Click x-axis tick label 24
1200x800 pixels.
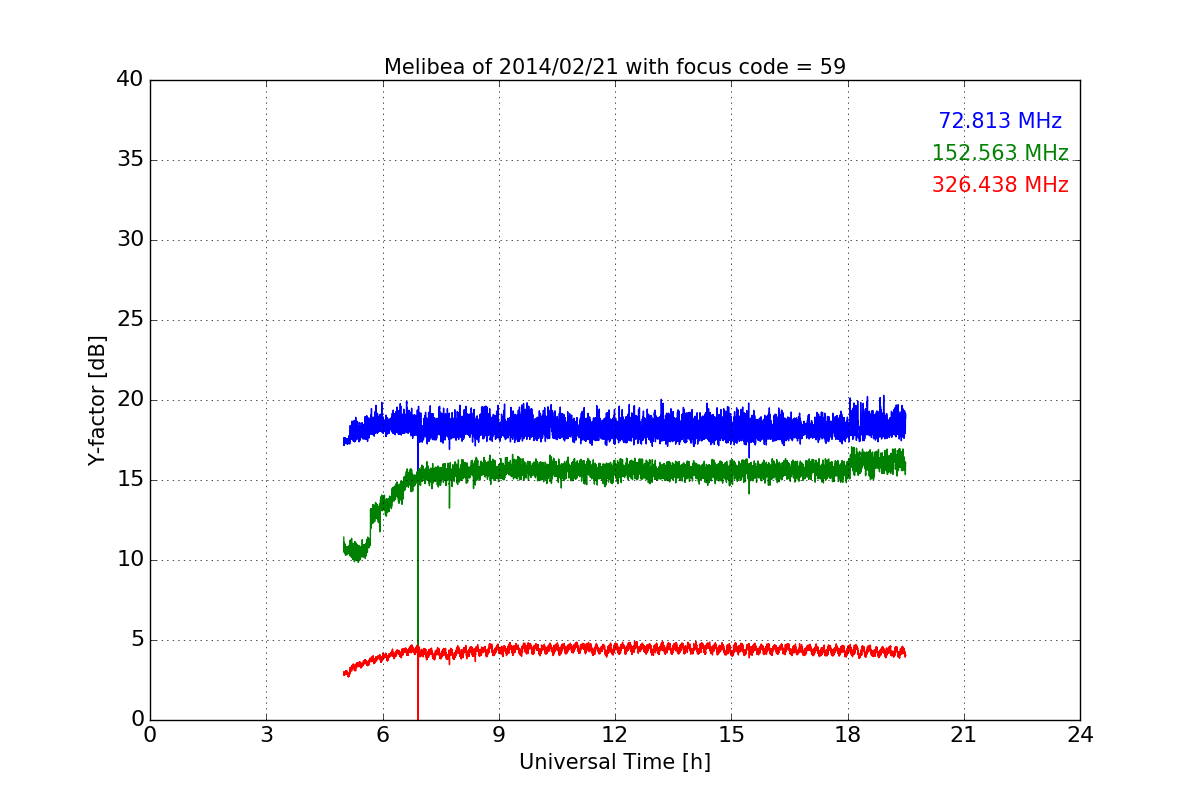tap(1080, 735)
